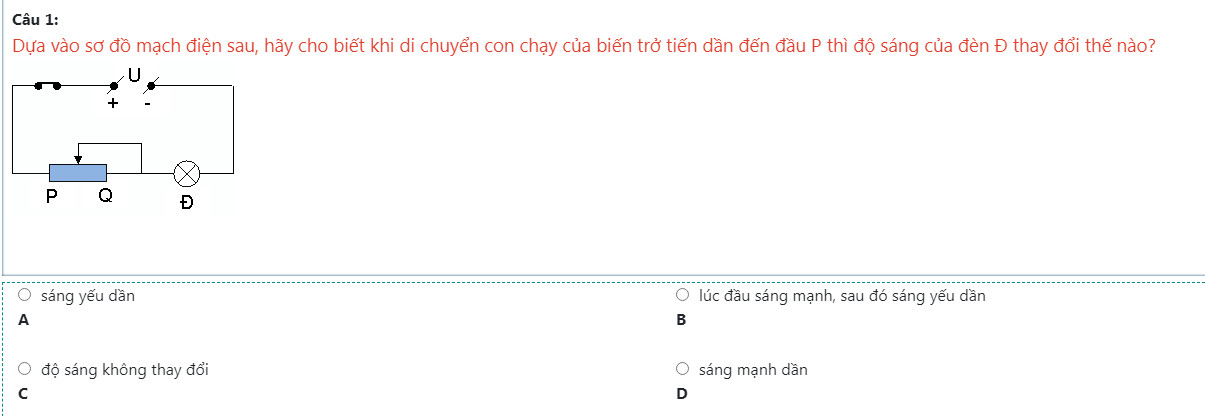This screenshot has width=1205, height=416.
Task: Choose the "lúc đầu sáng mạnh" radio option
Action: pos(683,296)
